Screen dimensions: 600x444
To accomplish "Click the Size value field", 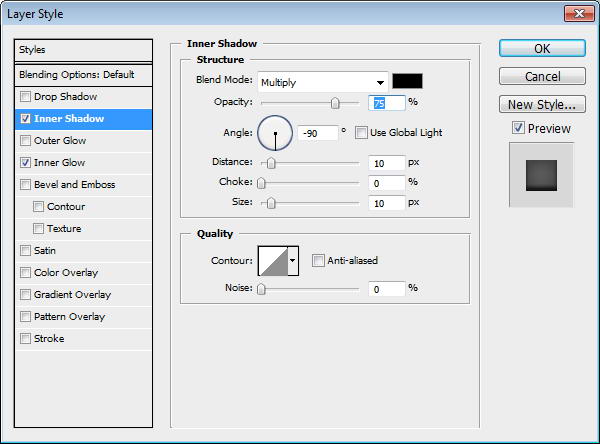I will point(386,203).
